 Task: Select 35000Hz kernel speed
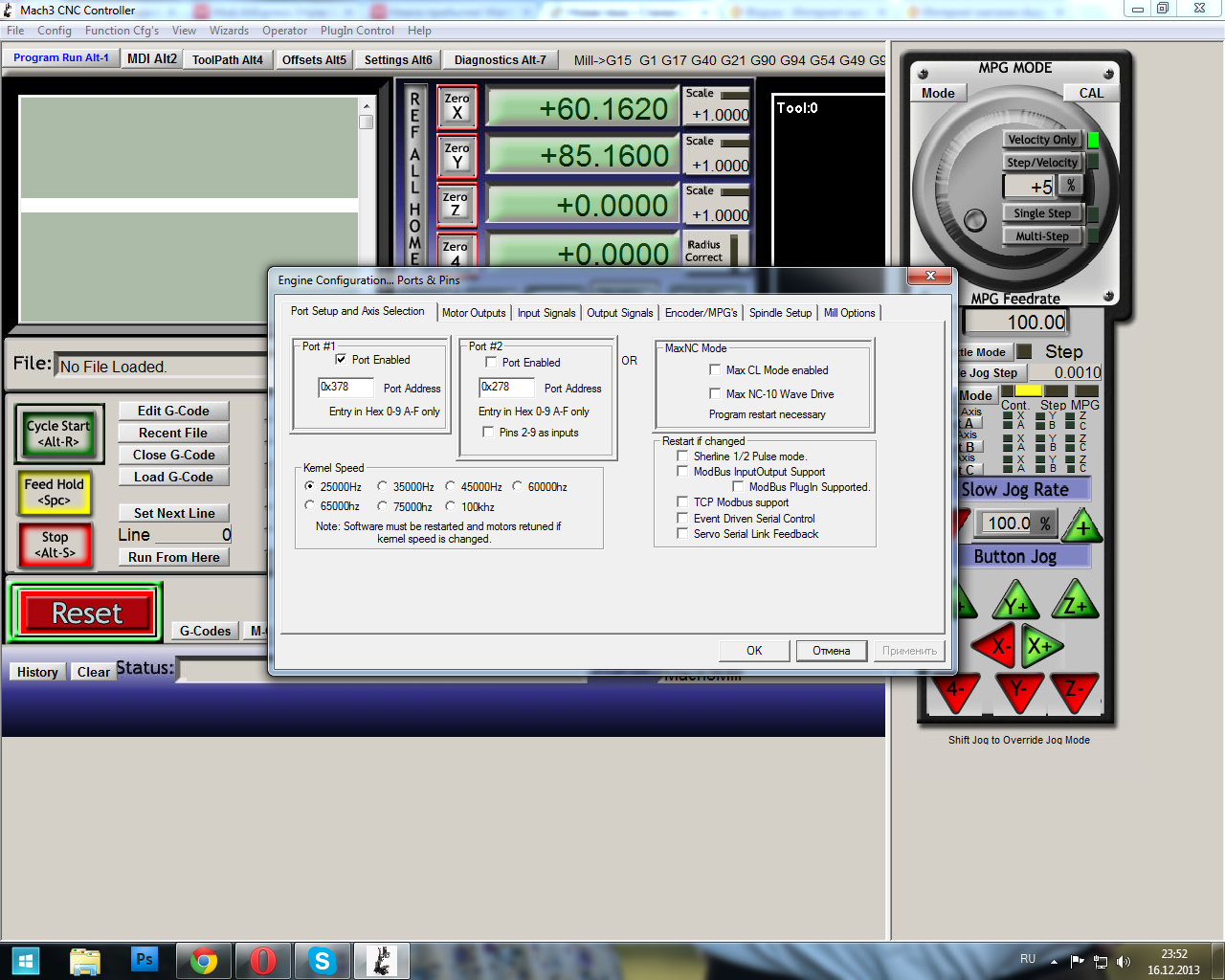point(382,487)
